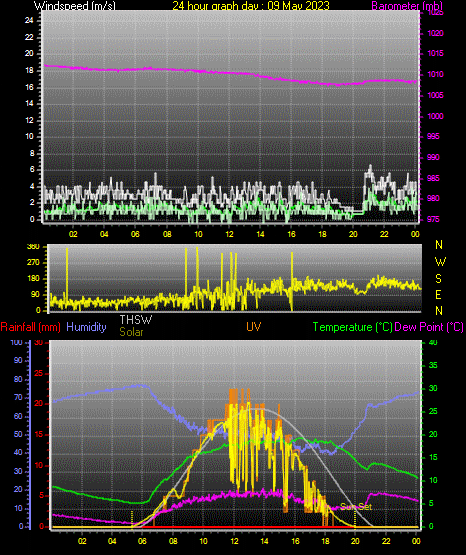Click the 24 hour graph day title
466x555 pixels.
coord(251,5)
